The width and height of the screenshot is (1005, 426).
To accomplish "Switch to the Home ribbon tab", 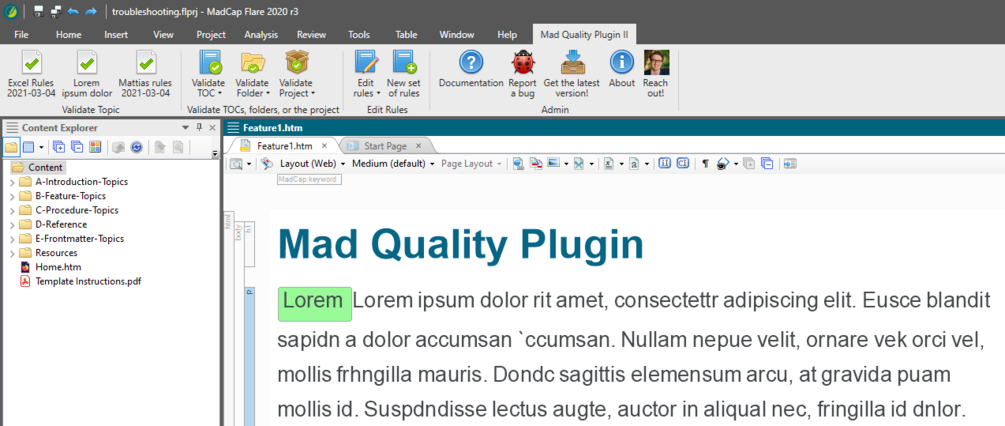I will [69, 35].
